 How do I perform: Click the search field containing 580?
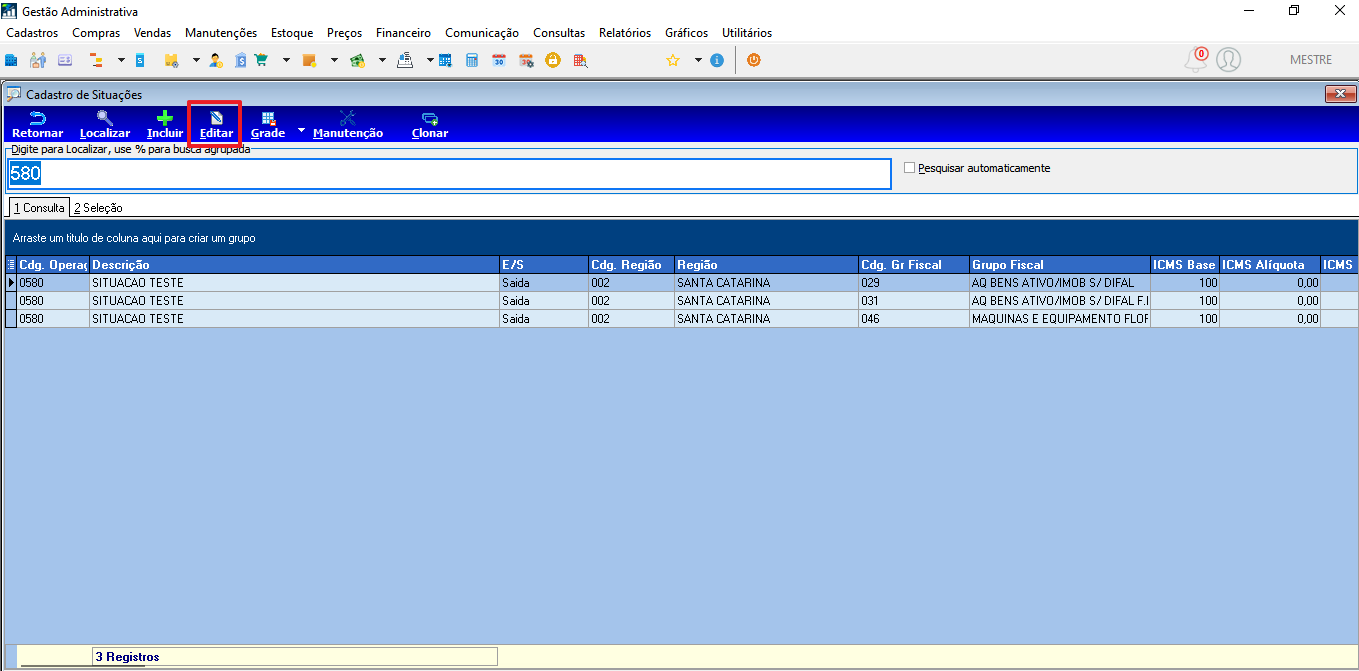449,173
